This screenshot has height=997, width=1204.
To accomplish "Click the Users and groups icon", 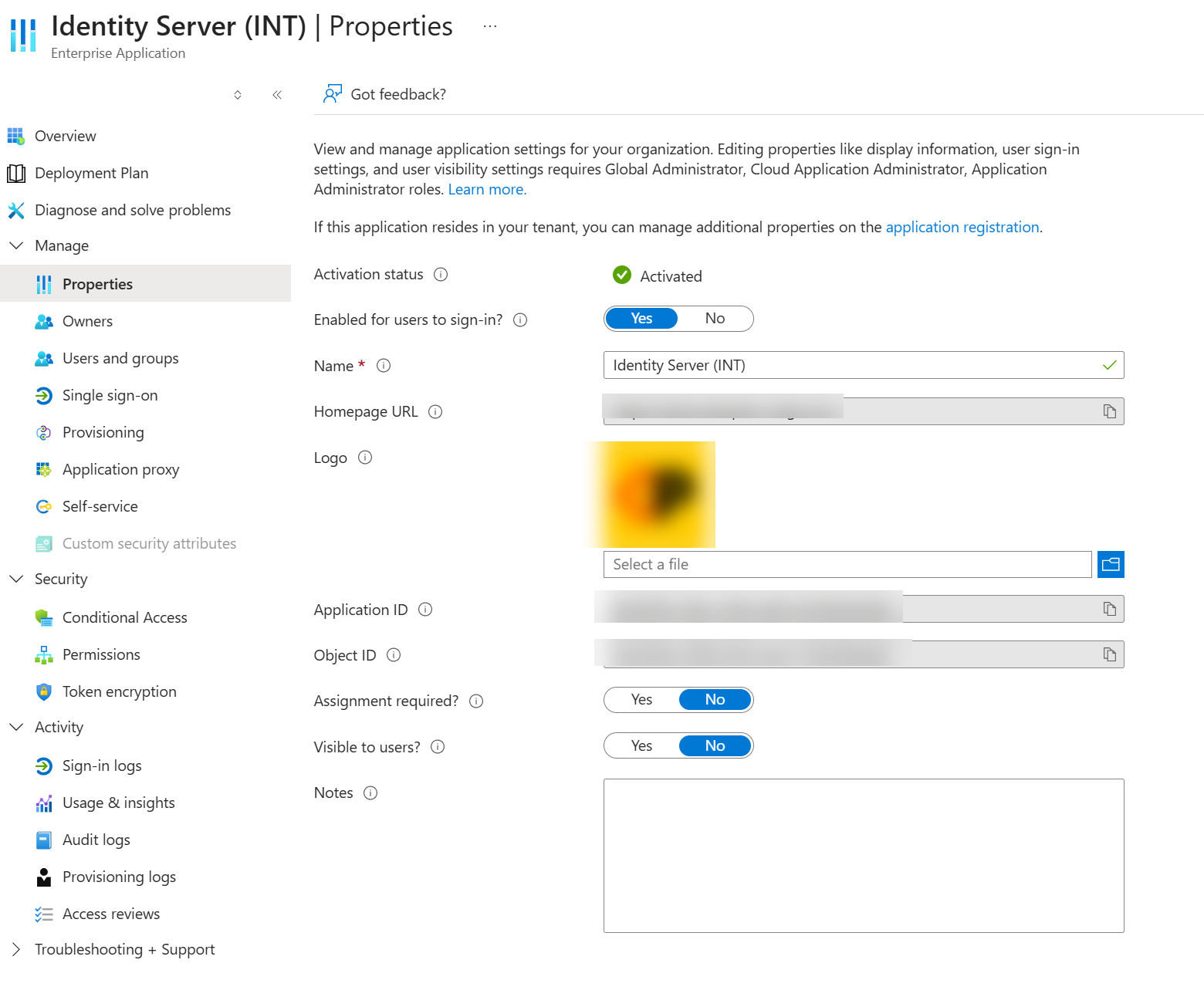I will (44, 359).
